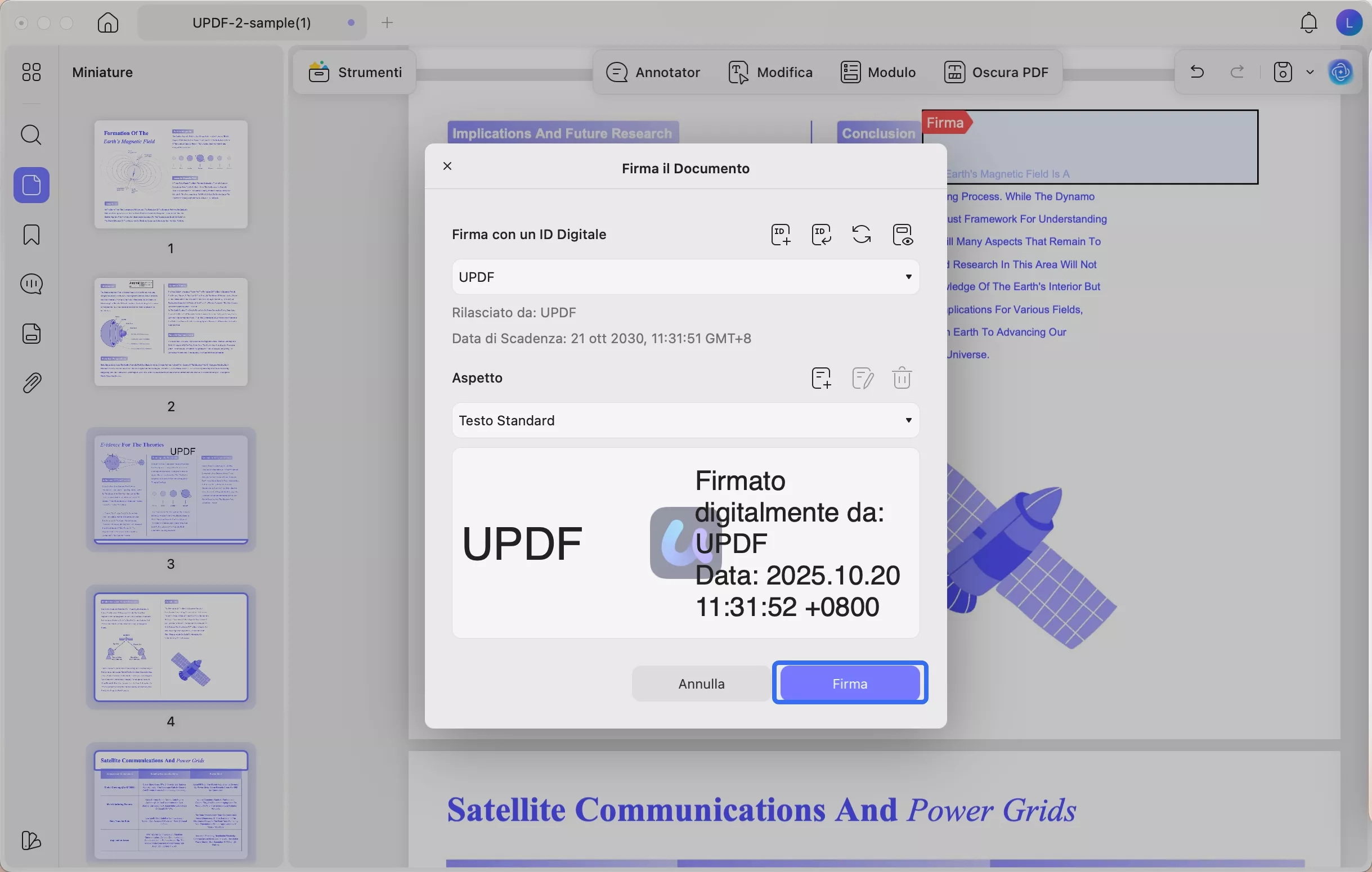
Task: Create a new signature appearance
Action: click(x=821, y=378)
